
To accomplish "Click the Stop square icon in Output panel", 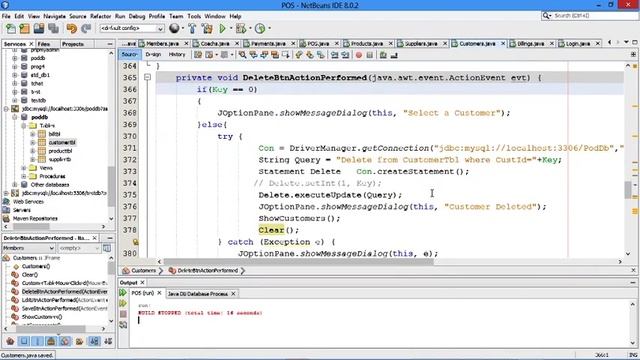I will click(x=123, y=314).
